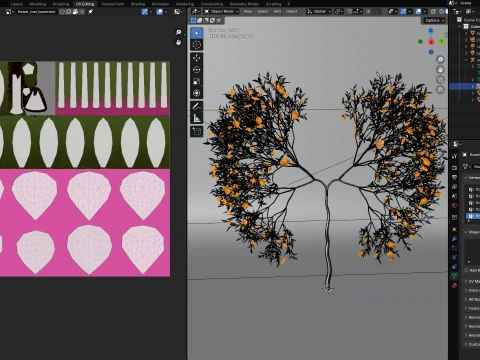480x360 pixels.
Task: Open the Object properties tab (orange square)
Action: (454, 229)
